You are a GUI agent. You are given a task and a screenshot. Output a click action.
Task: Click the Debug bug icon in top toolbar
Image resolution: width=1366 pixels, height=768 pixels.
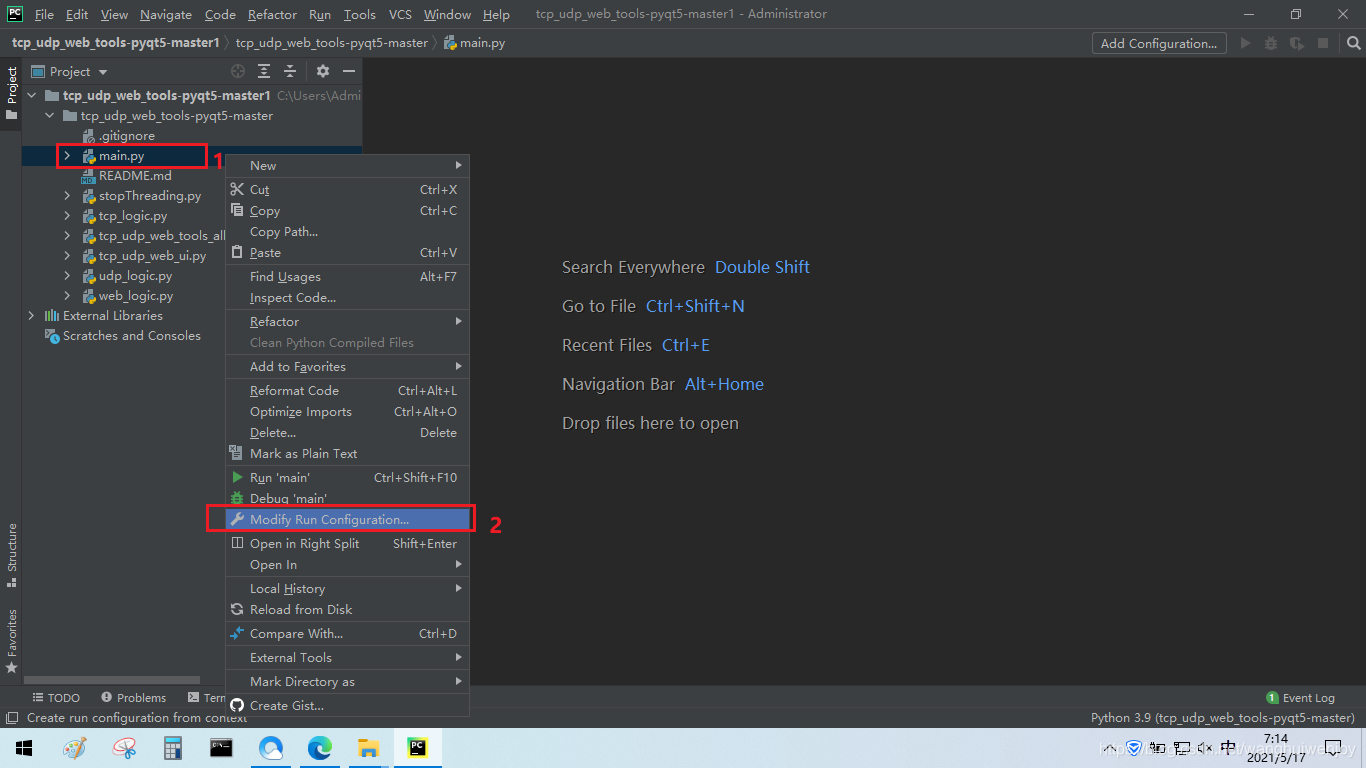1271,43
